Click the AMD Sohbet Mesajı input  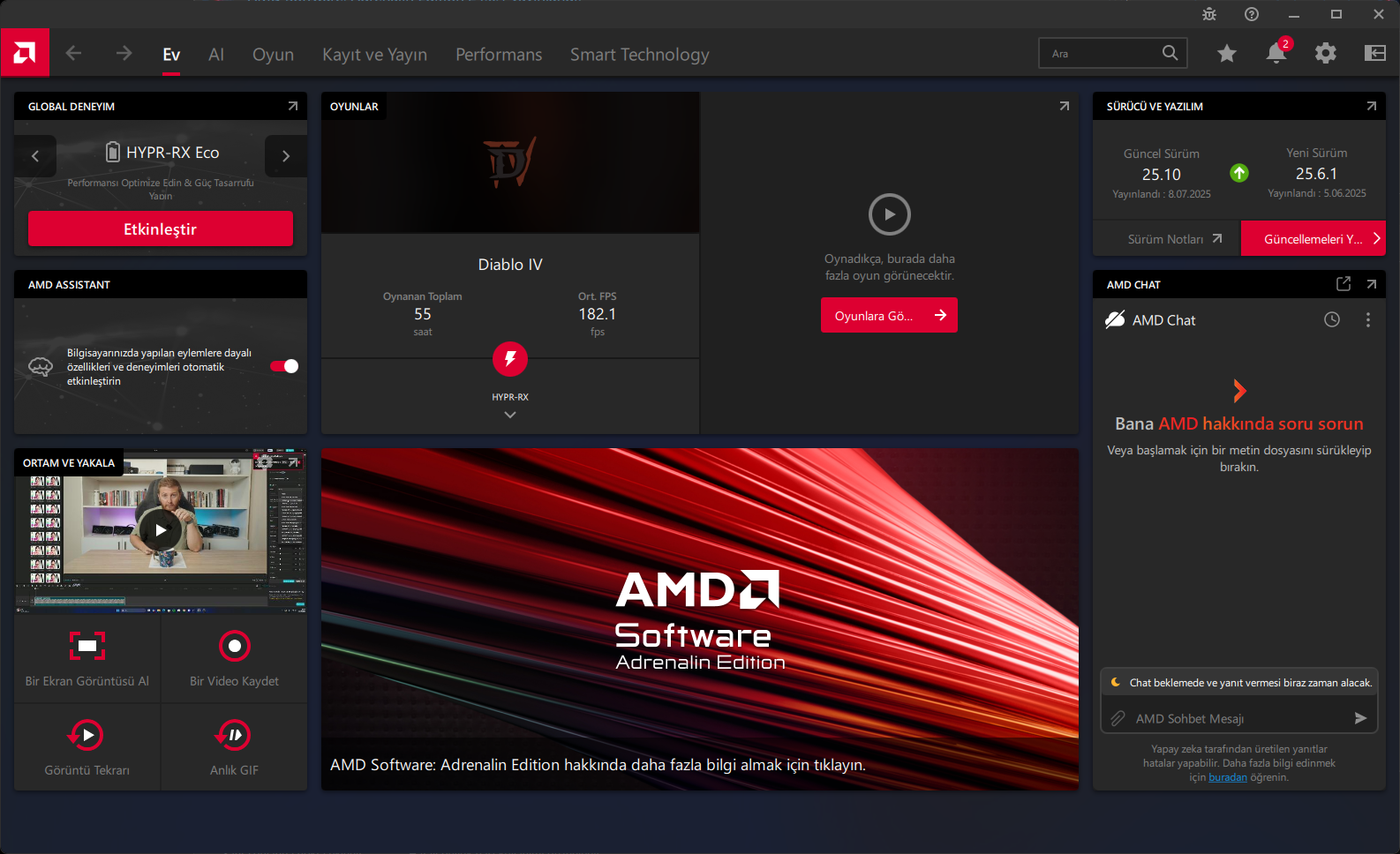(1238, 718)
